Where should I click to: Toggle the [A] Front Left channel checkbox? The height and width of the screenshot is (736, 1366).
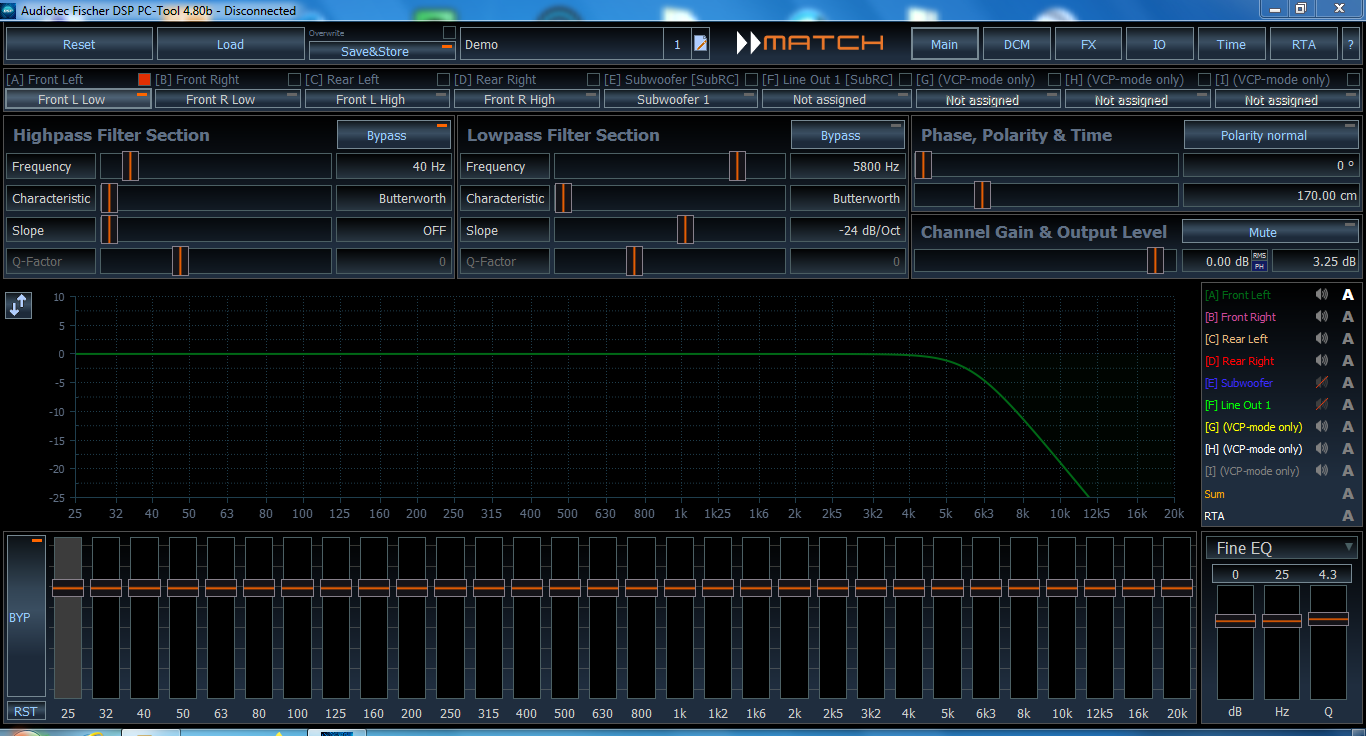[144, 79]
